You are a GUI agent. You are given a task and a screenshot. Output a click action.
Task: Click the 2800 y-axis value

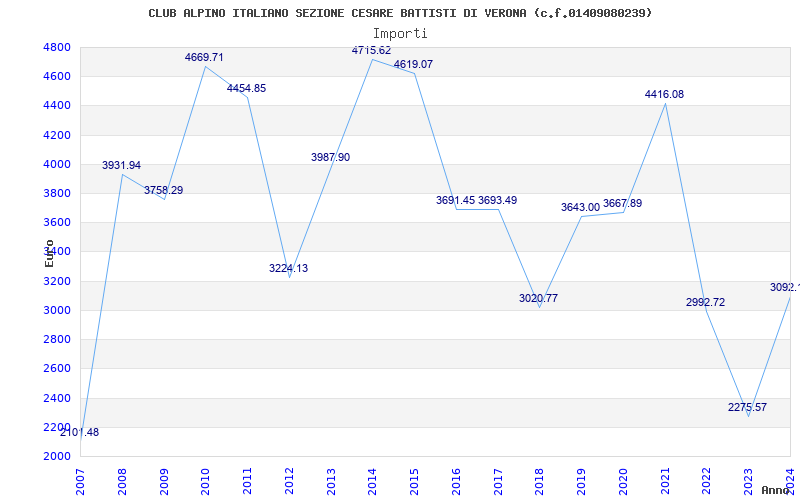click(x=57, y=339)
